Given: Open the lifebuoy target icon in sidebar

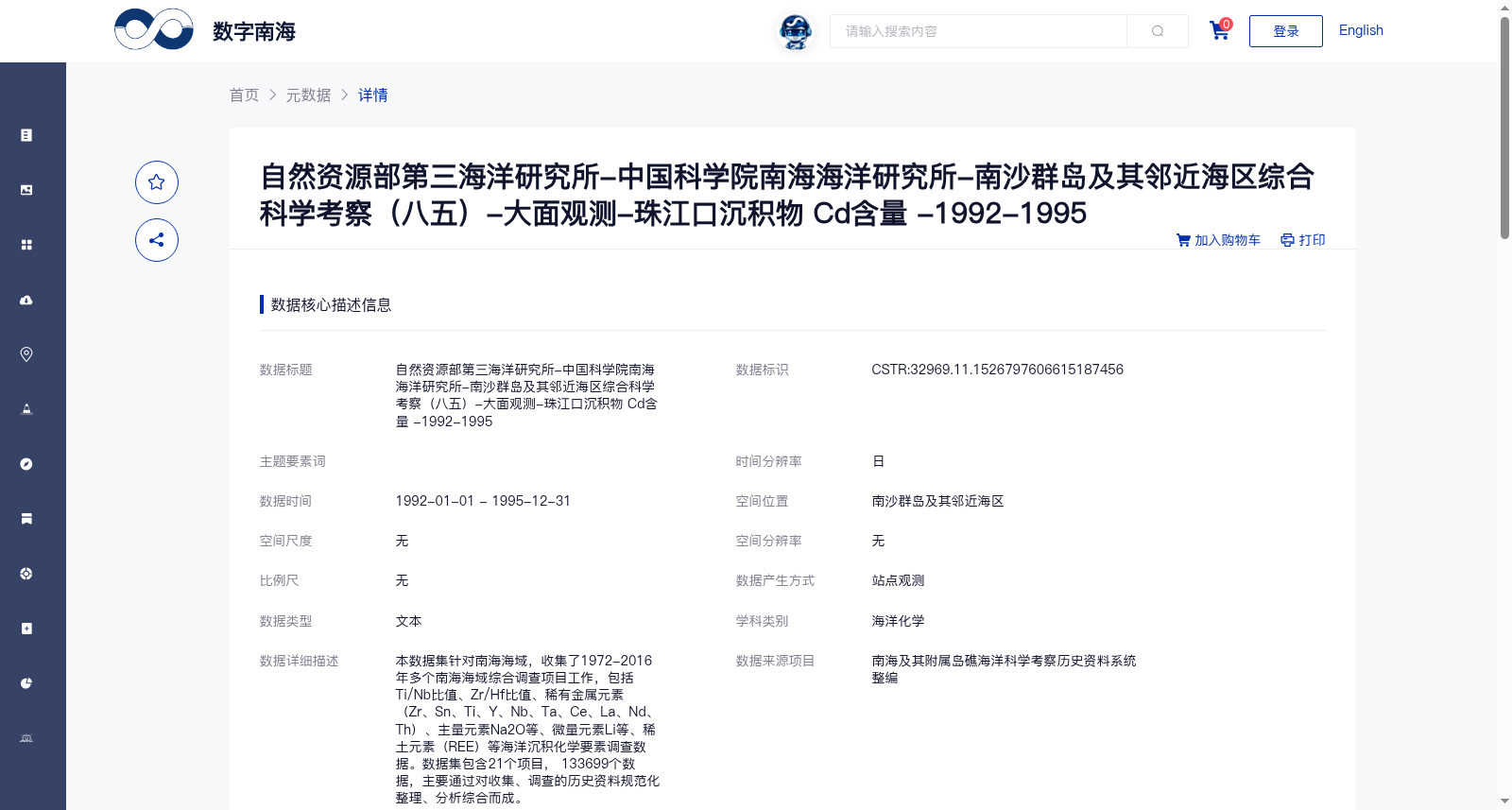Looking at the screenshot, I should pyautogui.click(x=26, y=574).
